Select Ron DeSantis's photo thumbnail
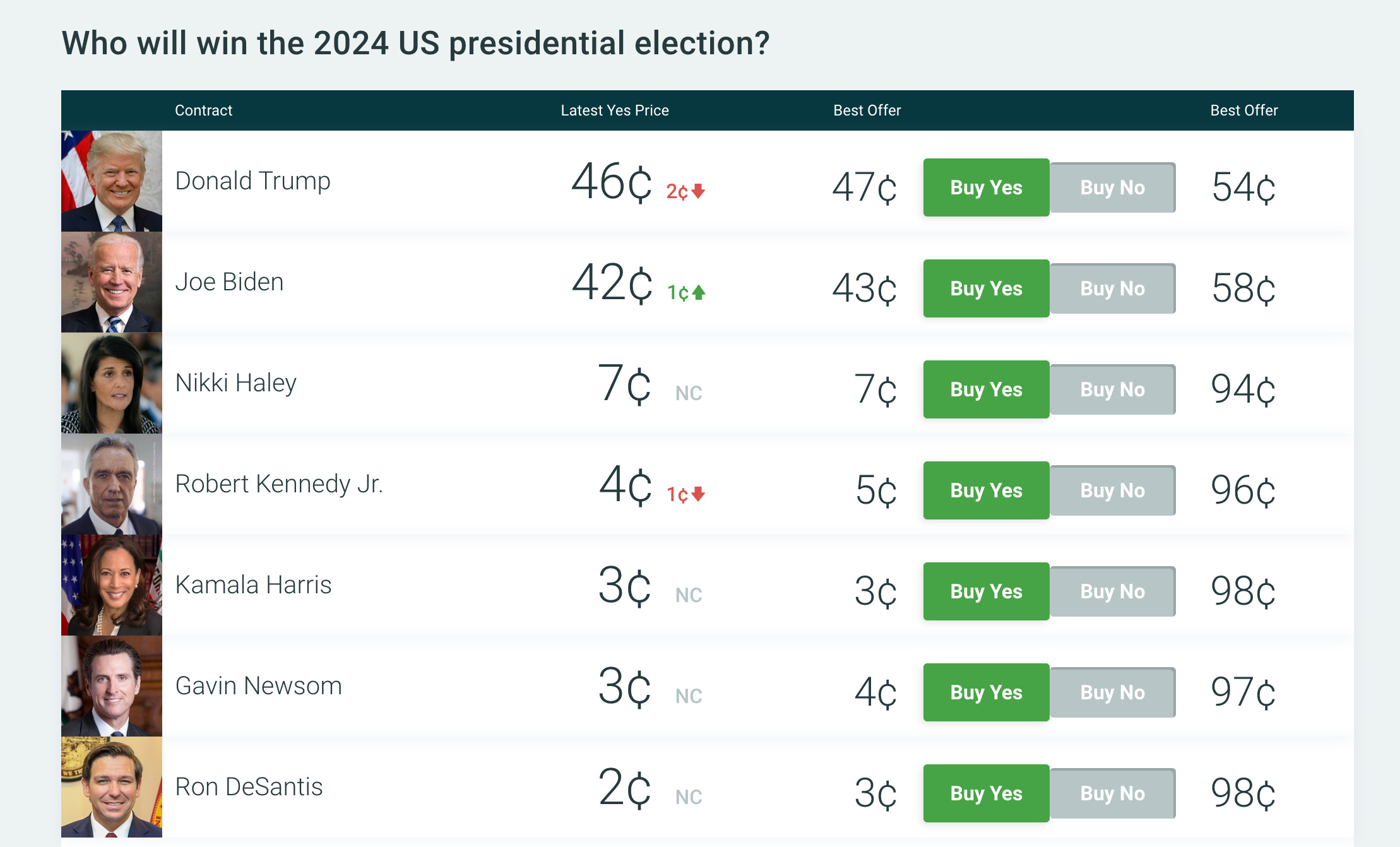Screen dimensions: 1400x847 click(x=112, y=787)
